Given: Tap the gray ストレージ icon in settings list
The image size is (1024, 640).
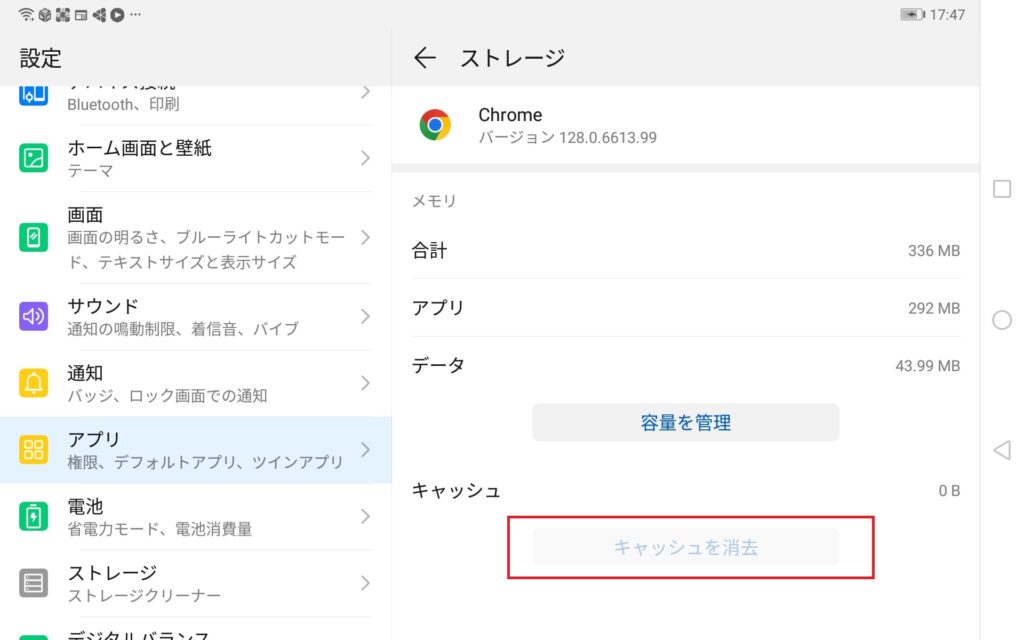Looking at the screenshot, I should 33,583.
